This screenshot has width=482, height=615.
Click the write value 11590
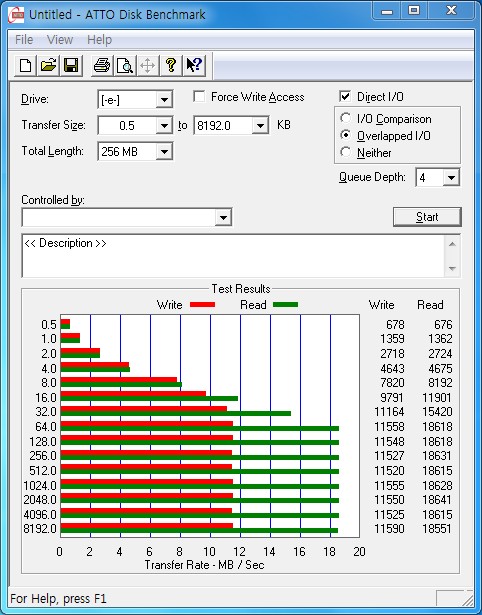point(389,529)
